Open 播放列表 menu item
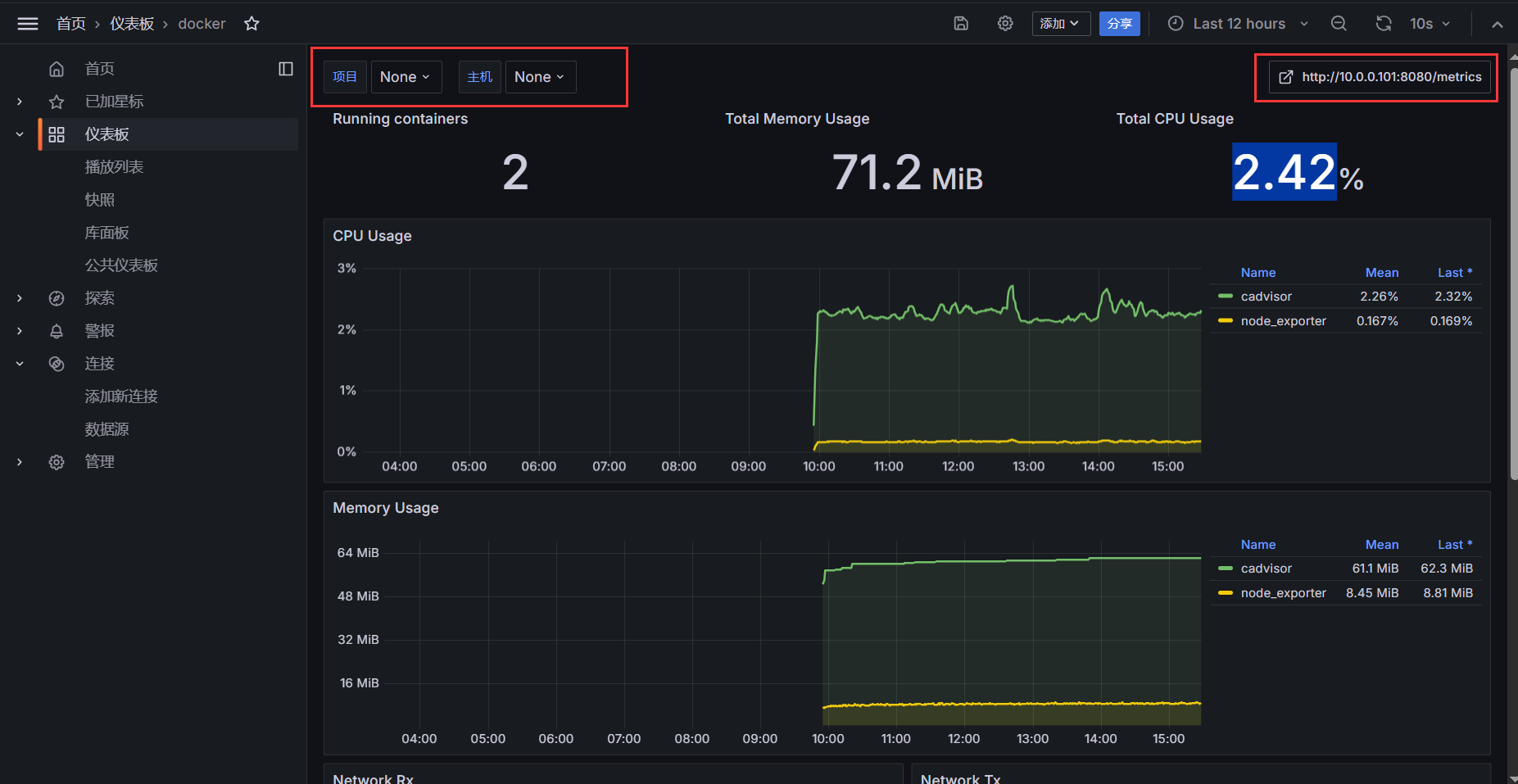Viewport: 1518px width, 784px height. tap(114, 167)
